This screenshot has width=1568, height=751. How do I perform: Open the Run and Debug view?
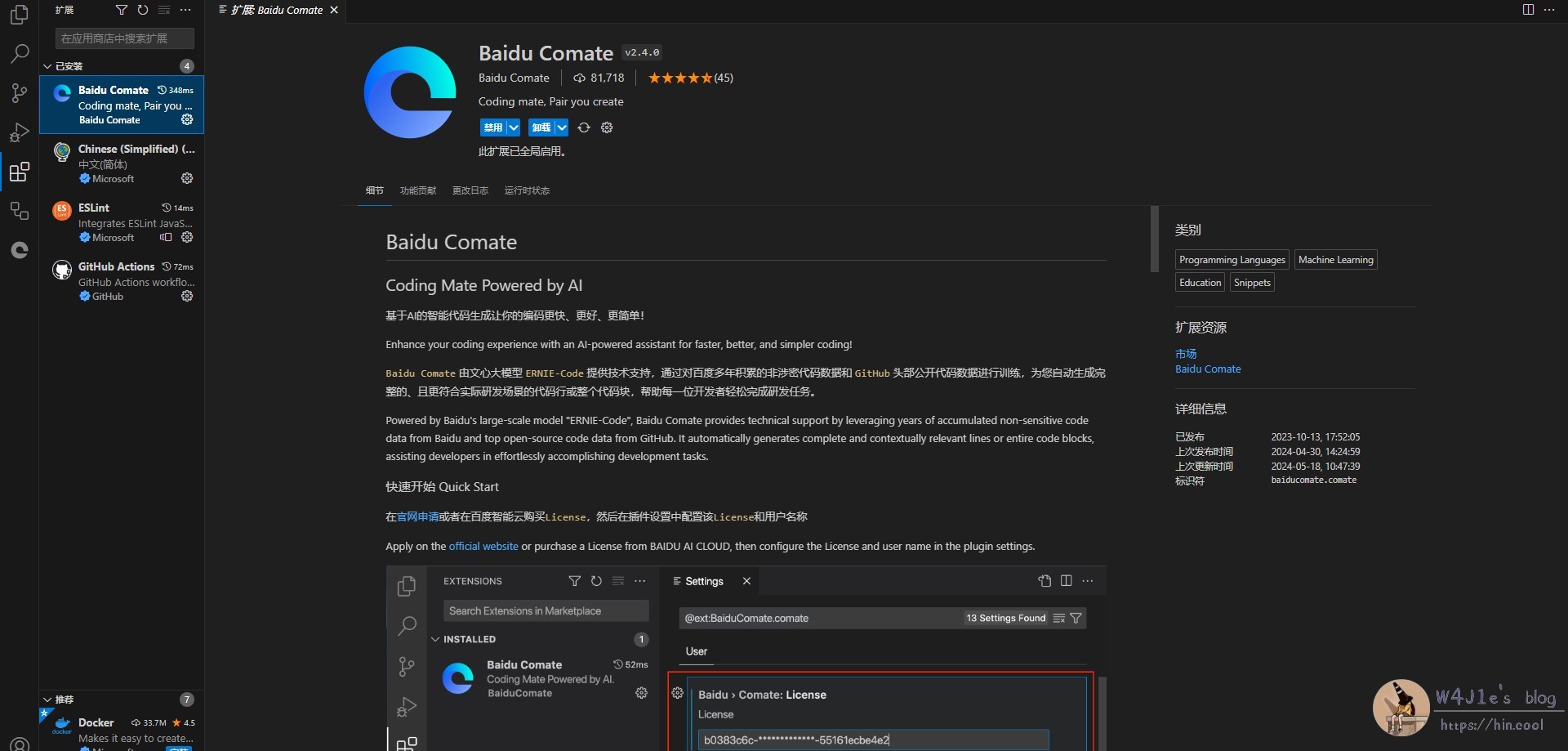point(19,132)
